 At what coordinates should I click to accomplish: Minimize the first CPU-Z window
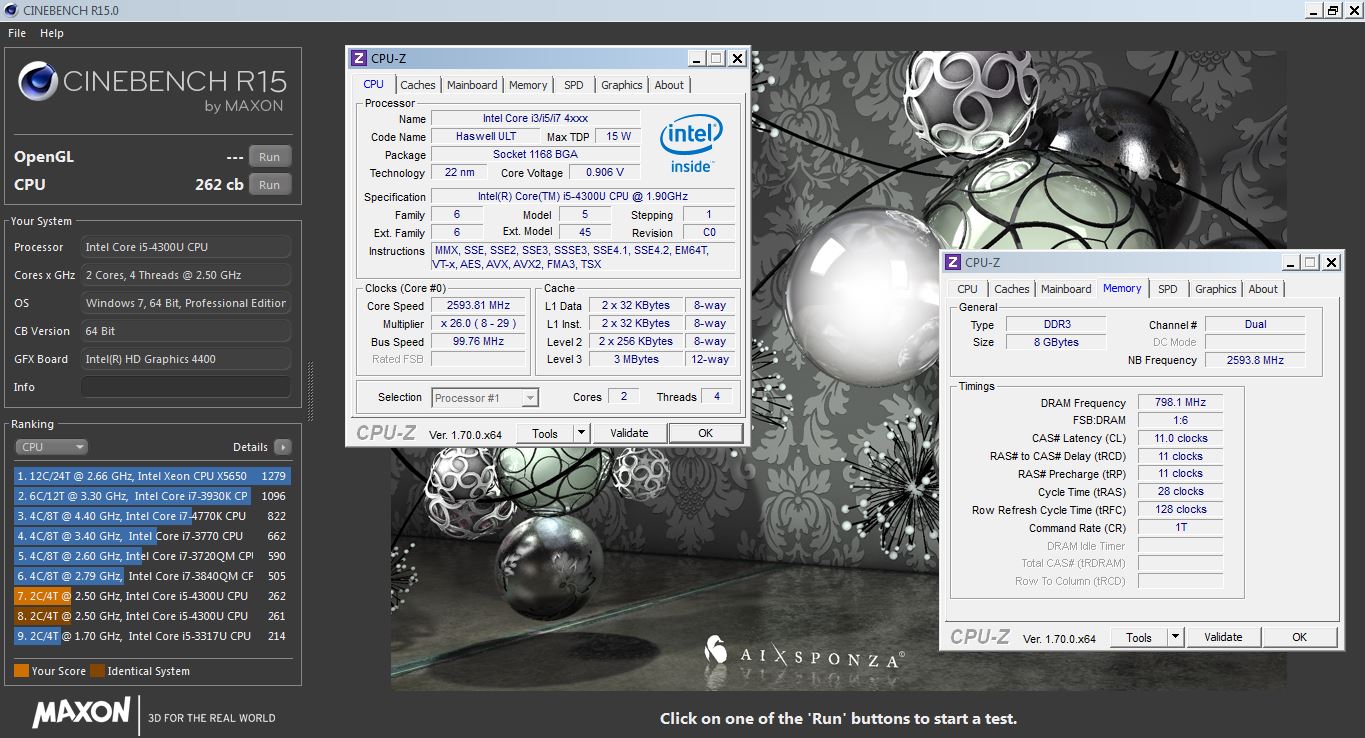[696, 58]
